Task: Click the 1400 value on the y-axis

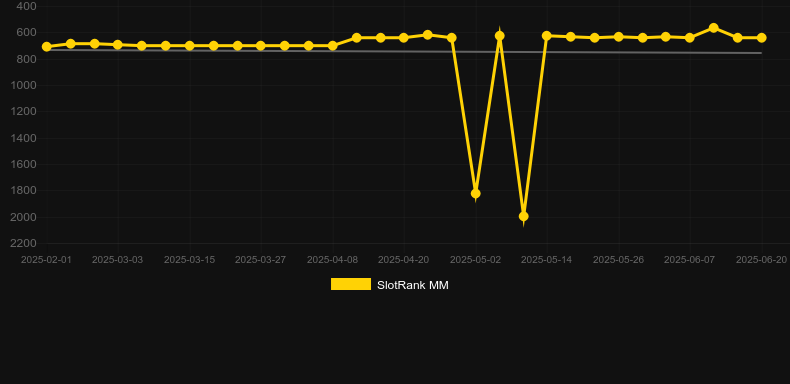Action: tap(24, 138)
